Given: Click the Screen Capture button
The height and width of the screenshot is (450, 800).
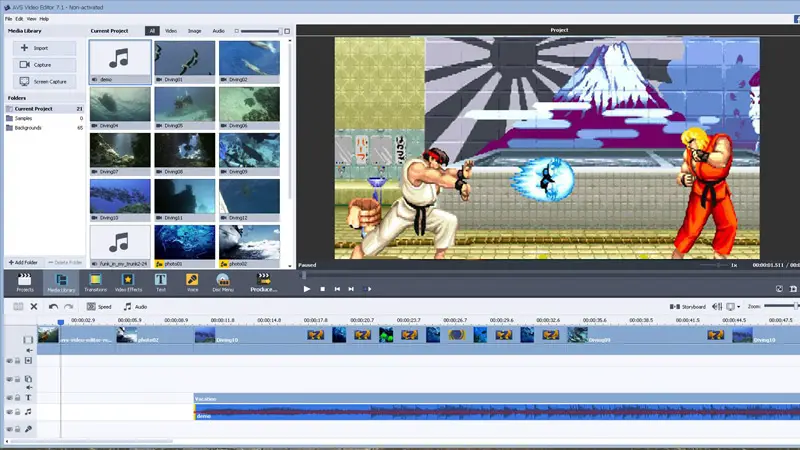Looking at the screenshot, I should (x=44, y=82).
